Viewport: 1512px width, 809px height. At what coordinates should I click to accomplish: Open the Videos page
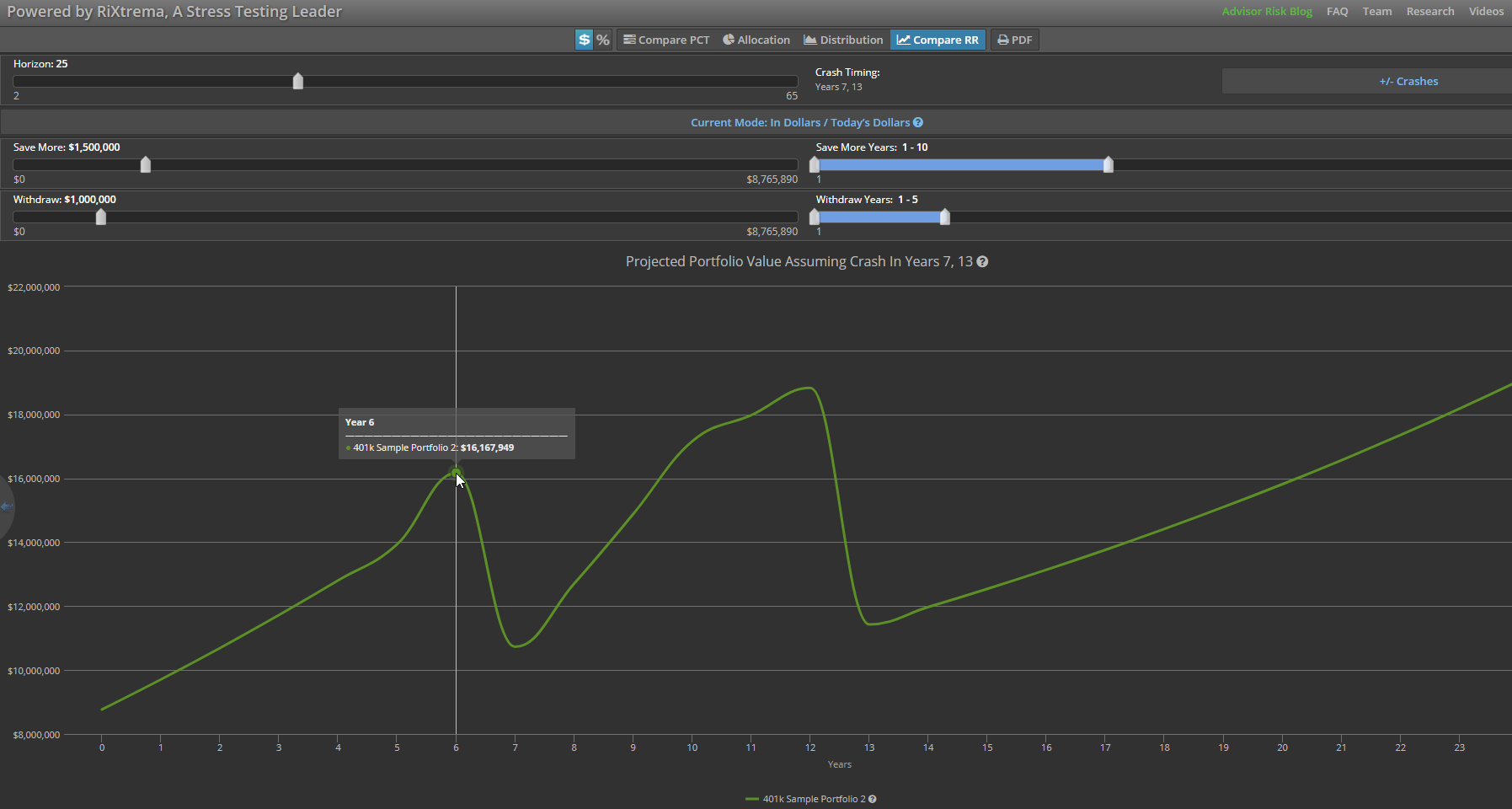[1486, 11]
